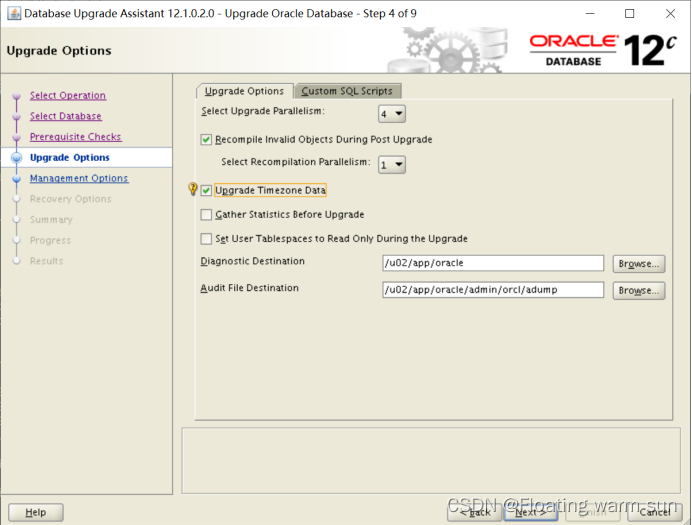The image size is (692, 525).
Task: Uncheck Upgrade Timezone Data checkbox
Action: point(206,191)
